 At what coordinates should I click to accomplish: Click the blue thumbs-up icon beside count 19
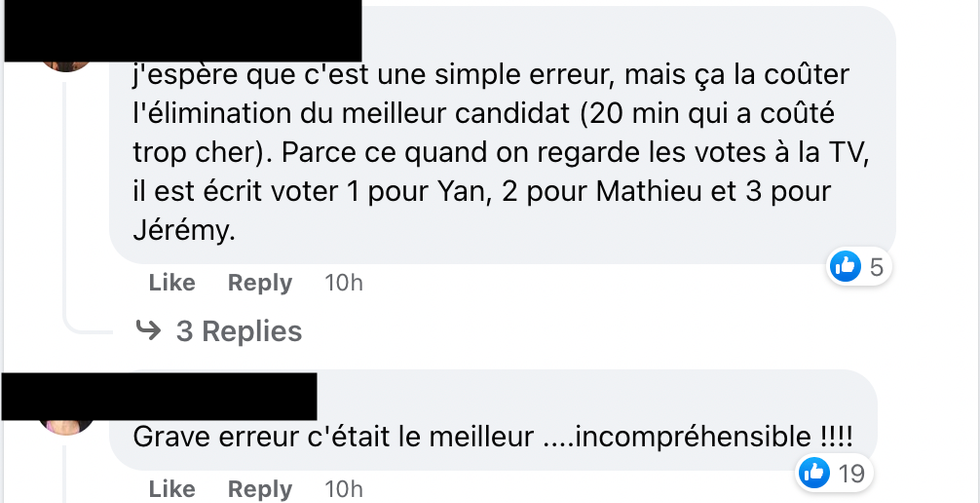[x=816, y=472]
